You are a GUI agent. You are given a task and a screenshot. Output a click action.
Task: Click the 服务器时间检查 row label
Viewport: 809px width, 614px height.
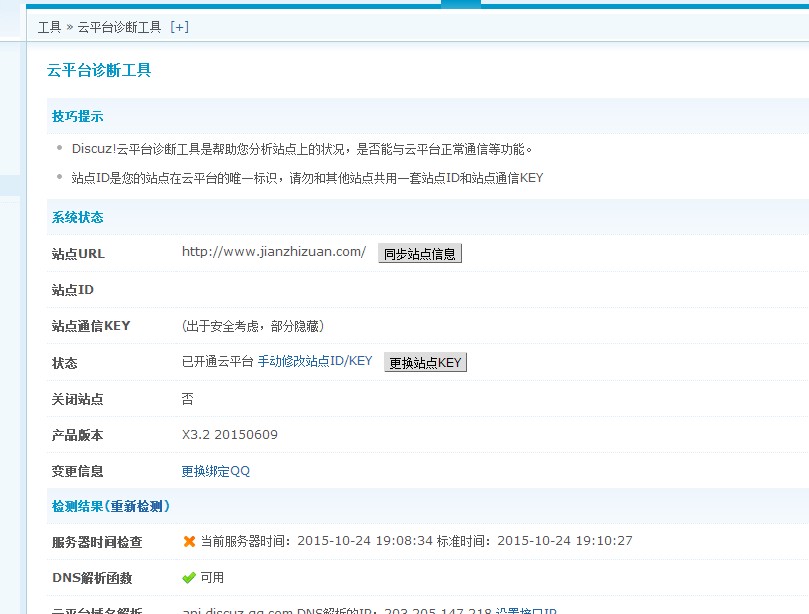coord(97,542)
